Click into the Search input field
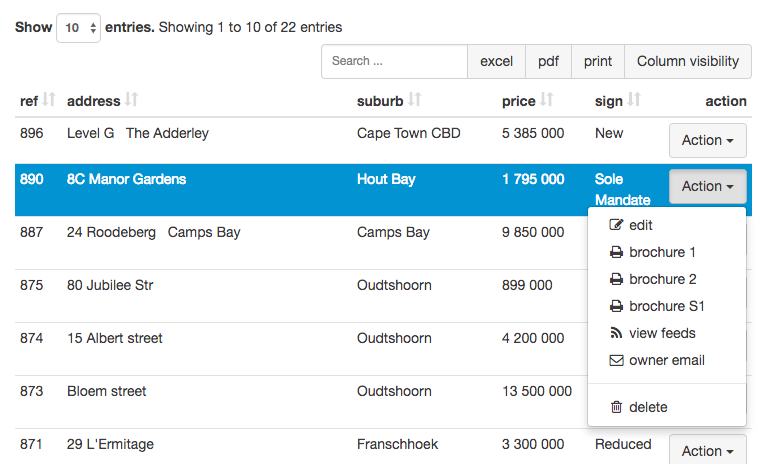Image resolution: width=763 pixels, height=464 pixels. (394, 62)
